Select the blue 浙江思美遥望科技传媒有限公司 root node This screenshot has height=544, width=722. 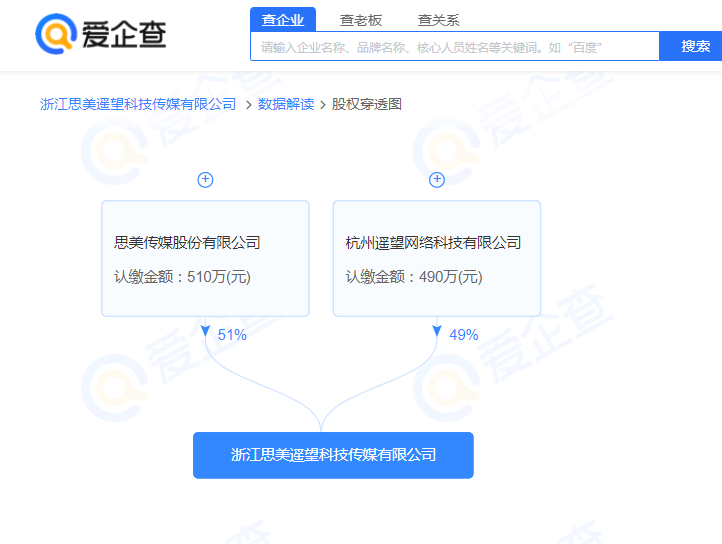coord(333,455)
